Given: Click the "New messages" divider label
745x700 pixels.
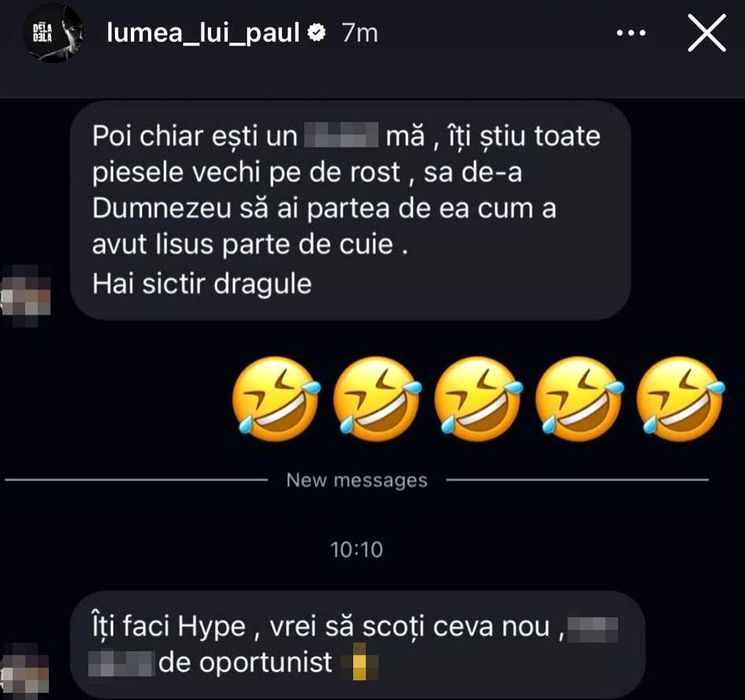Looking at the screenshot, I should 357,480.
